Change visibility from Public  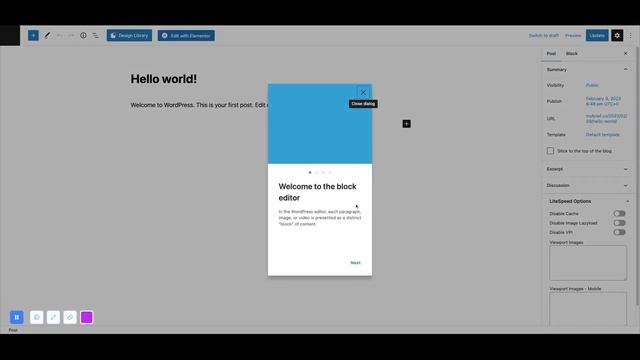pyautogui.click(x=592, y=85)
